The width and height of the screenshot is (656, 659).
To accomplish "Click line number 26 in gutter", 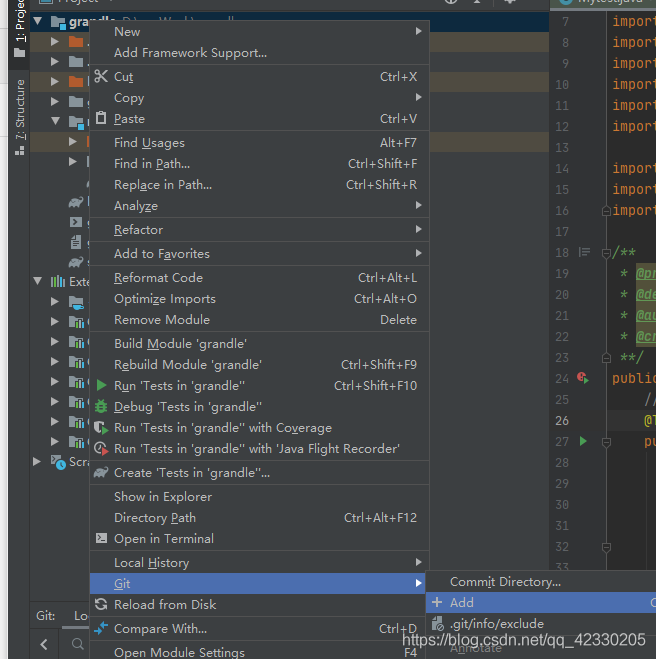I will 562,421.
